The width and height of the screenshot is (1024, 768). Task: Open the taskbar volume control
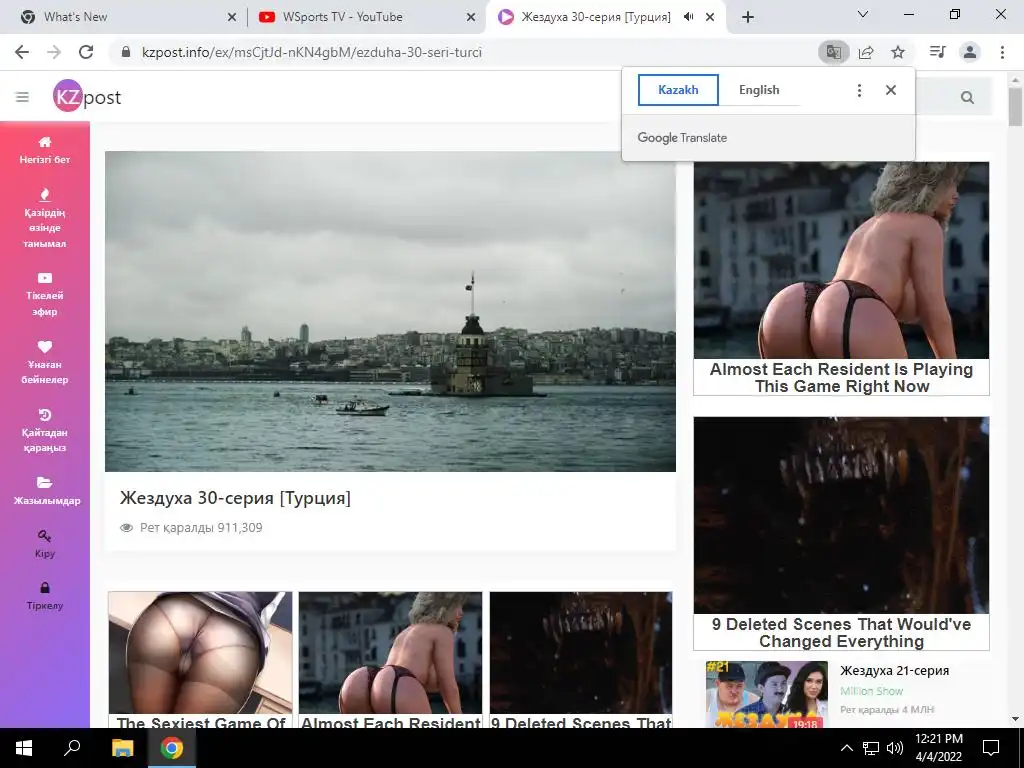coord(895,748)
